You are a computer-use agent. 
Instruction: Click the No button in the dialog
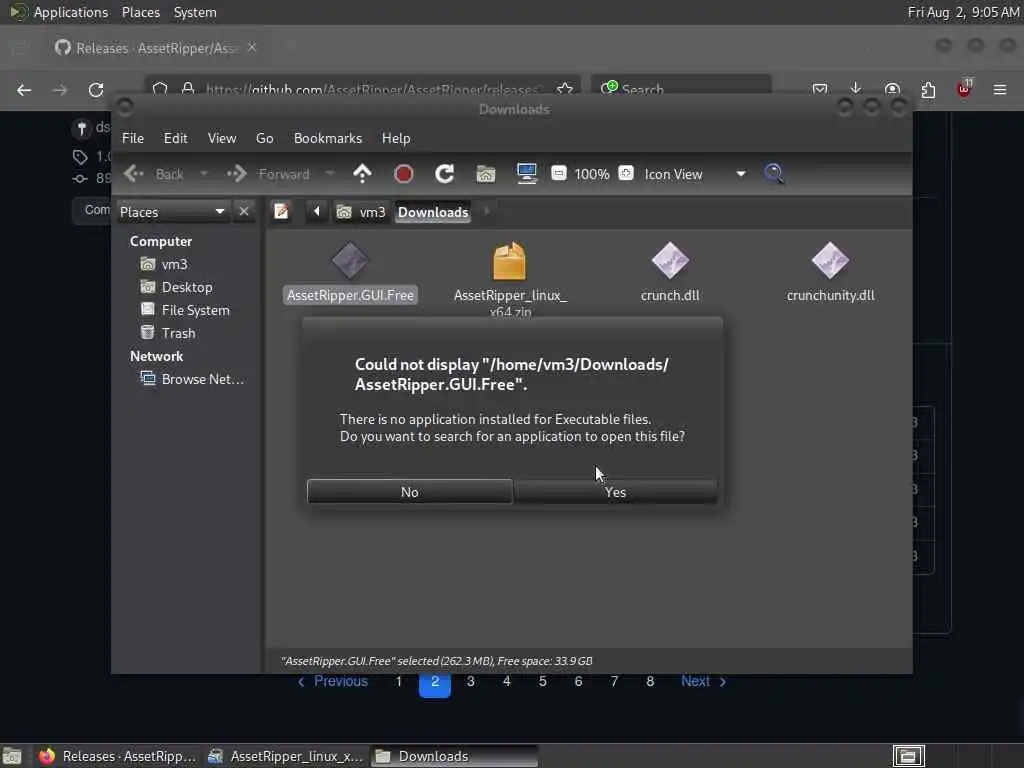click(409, 492)
